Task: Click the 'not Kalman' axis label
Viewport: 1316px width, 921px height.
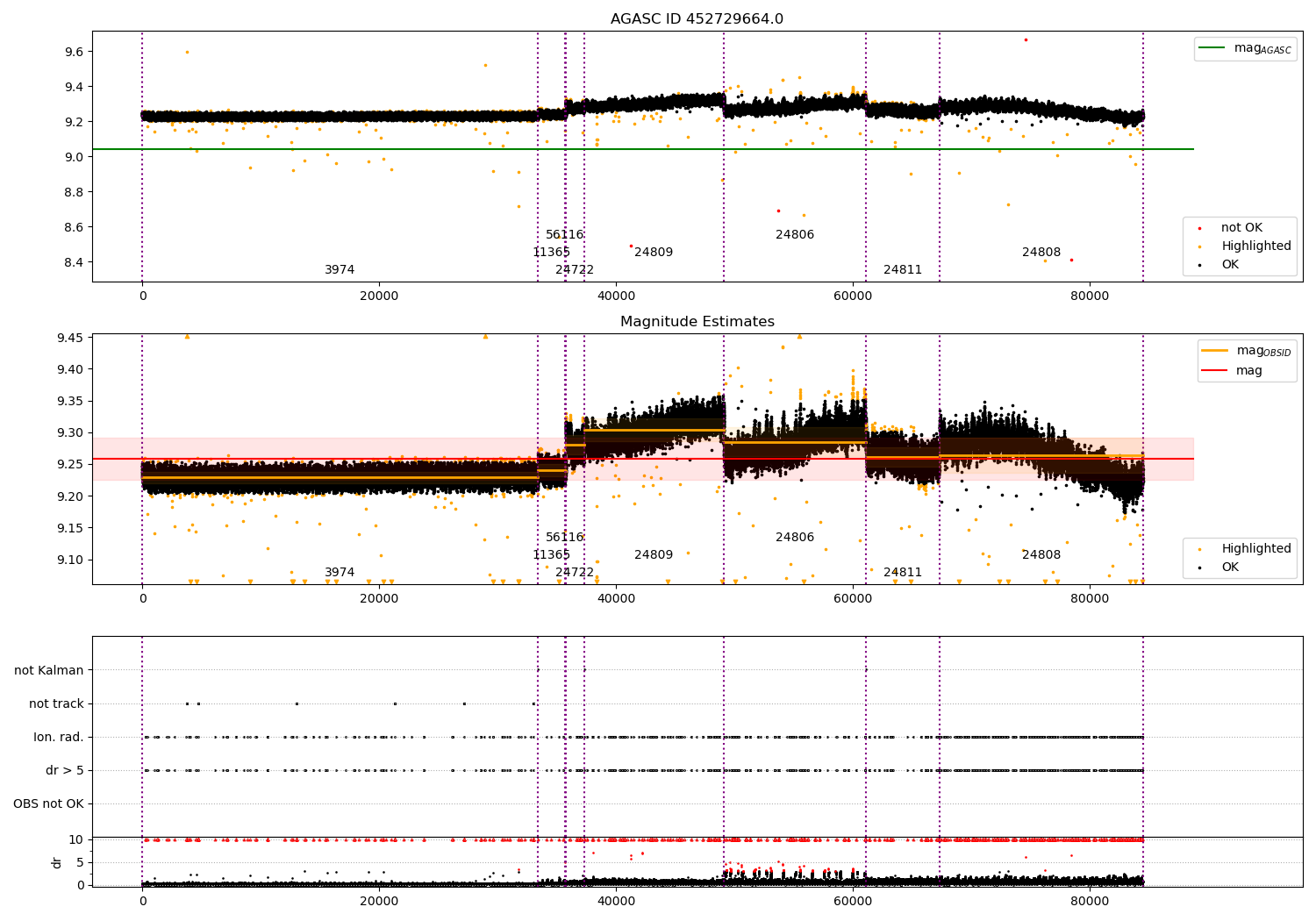Action: [x=49, y=670]
